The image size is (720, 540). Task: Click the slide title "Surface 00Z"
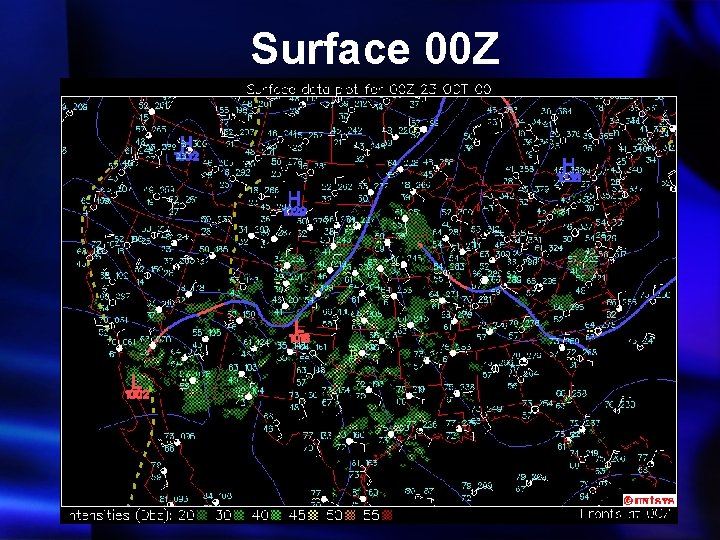pyautogui.click(x=375, y=48)
